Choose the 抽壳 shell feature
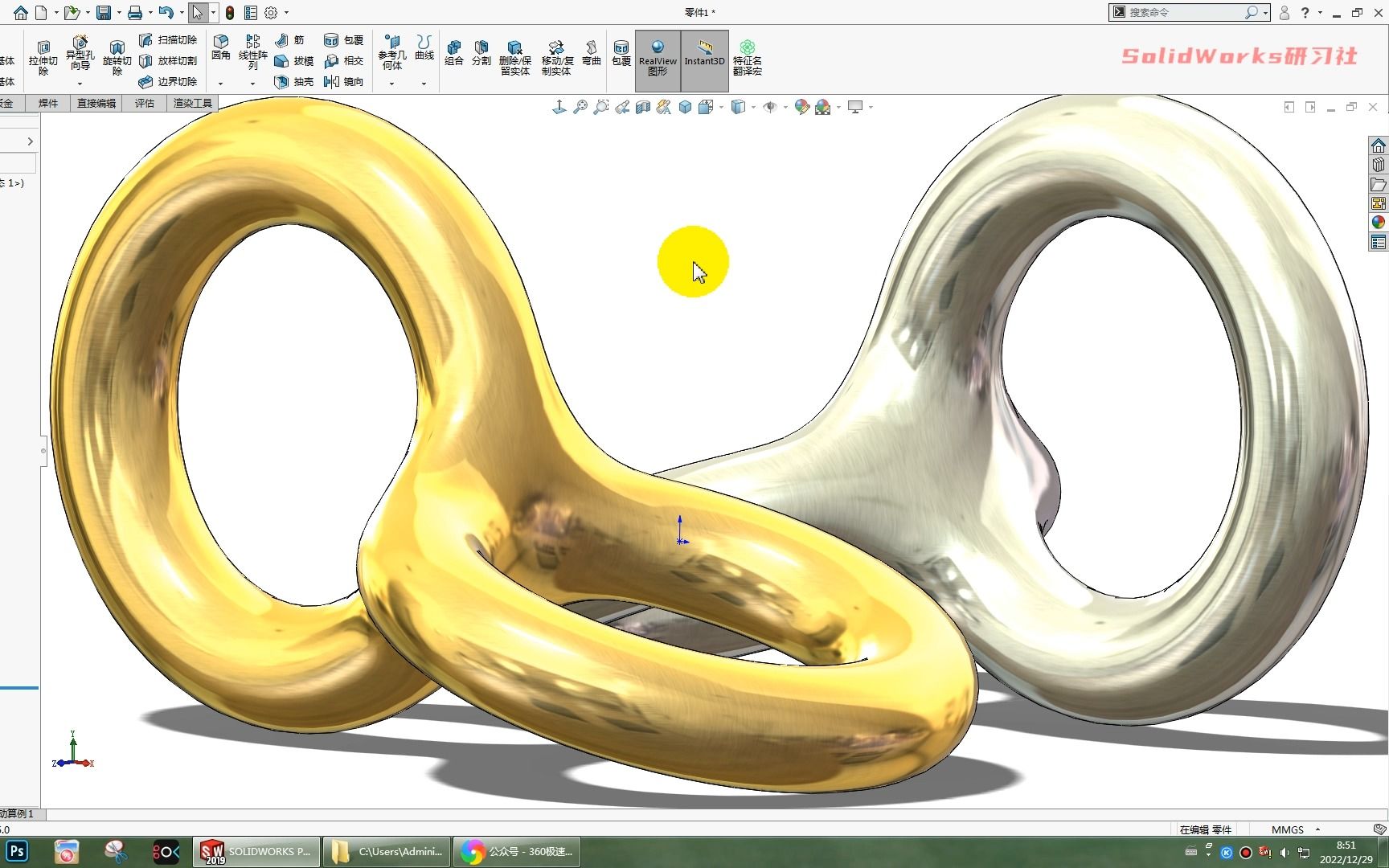The image size is (1389, 868). pos(293,82)
